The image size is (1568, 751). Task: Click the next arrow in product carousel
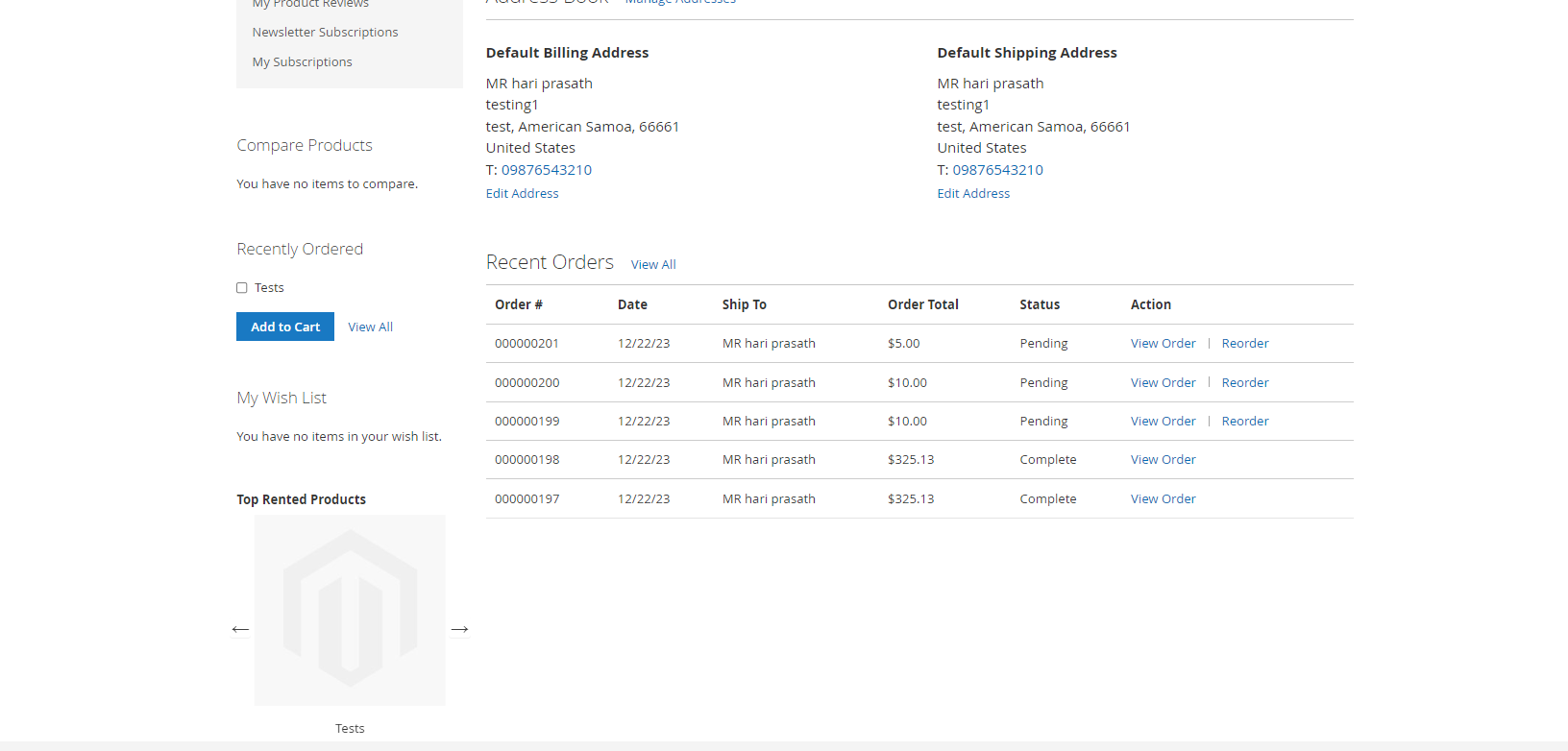pos(459,629)
